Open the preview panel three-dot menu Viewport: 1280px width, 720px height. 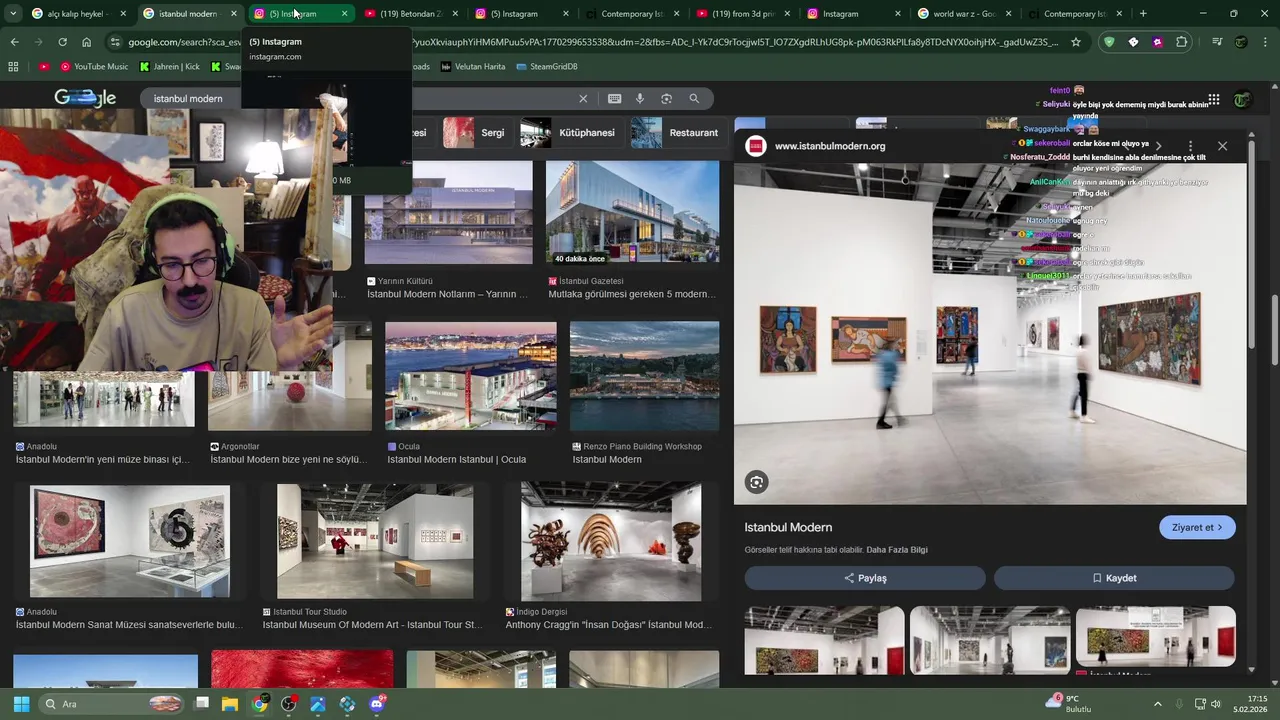click(1190, 146)
